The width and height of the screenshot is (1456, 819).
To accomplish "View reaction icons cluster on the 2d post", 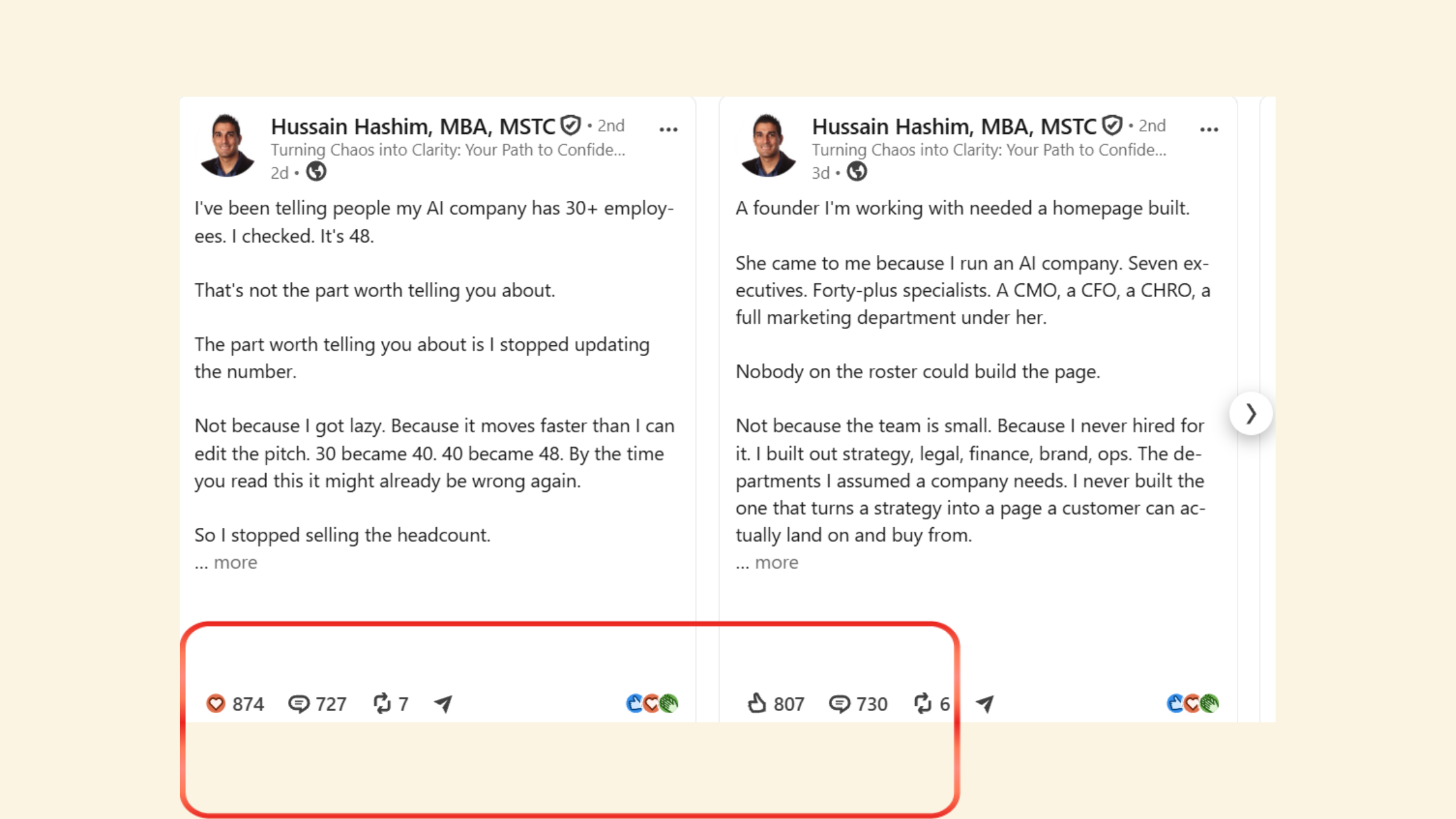I will [652, 703].
